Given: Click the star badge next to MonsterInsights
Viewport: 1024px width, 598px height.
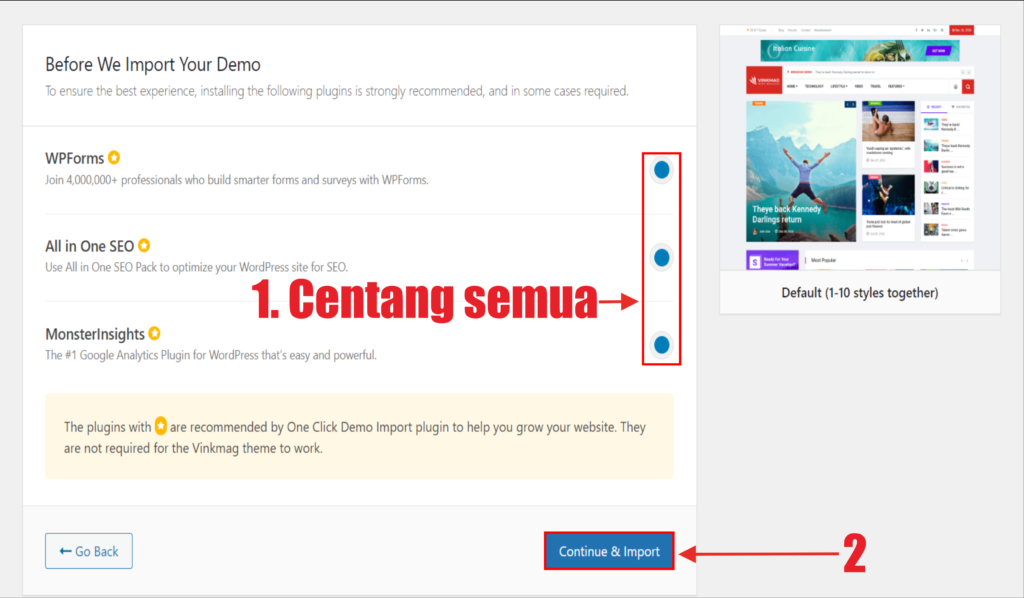Looking at the screenshot, I should [x=155, y=333].
